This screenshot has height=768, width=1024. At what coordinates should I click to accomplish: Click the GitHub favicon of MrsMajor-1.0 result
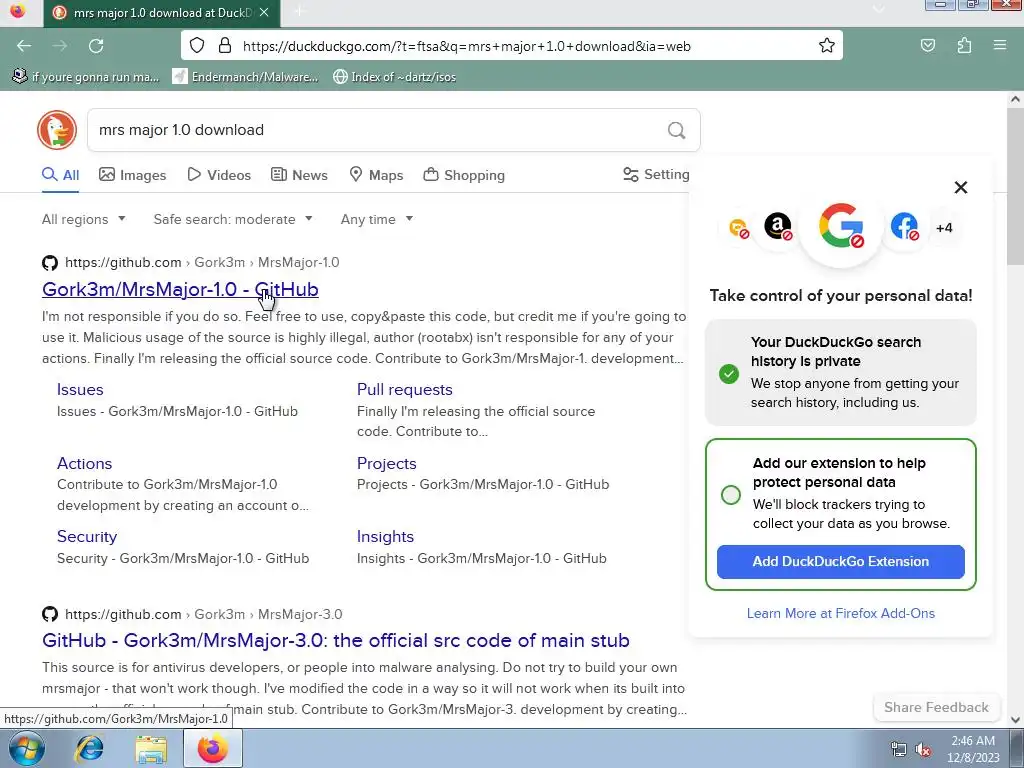point(50,263)
